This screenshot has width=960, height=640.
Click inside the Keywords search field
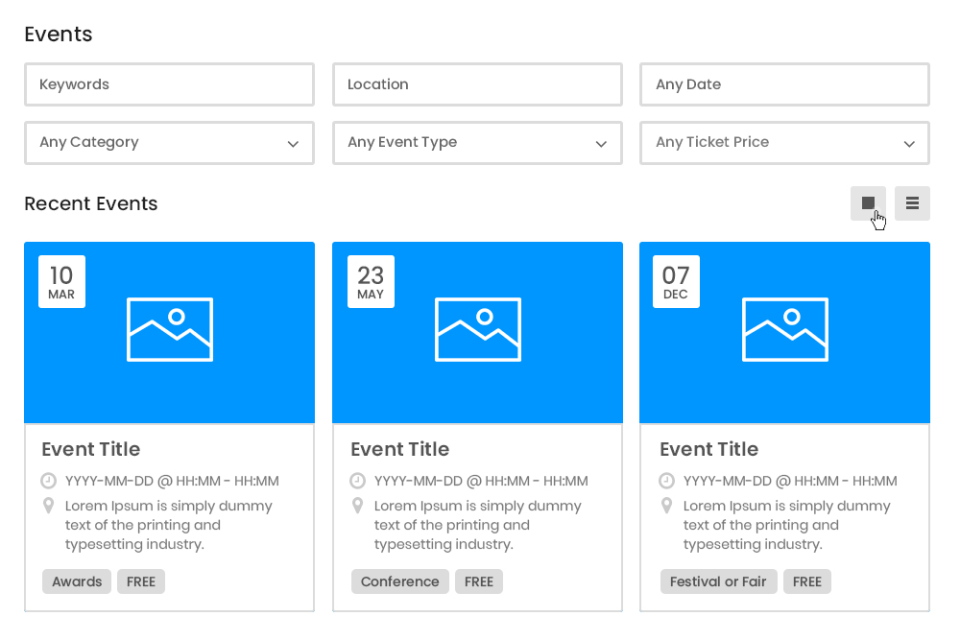[169, 84]
